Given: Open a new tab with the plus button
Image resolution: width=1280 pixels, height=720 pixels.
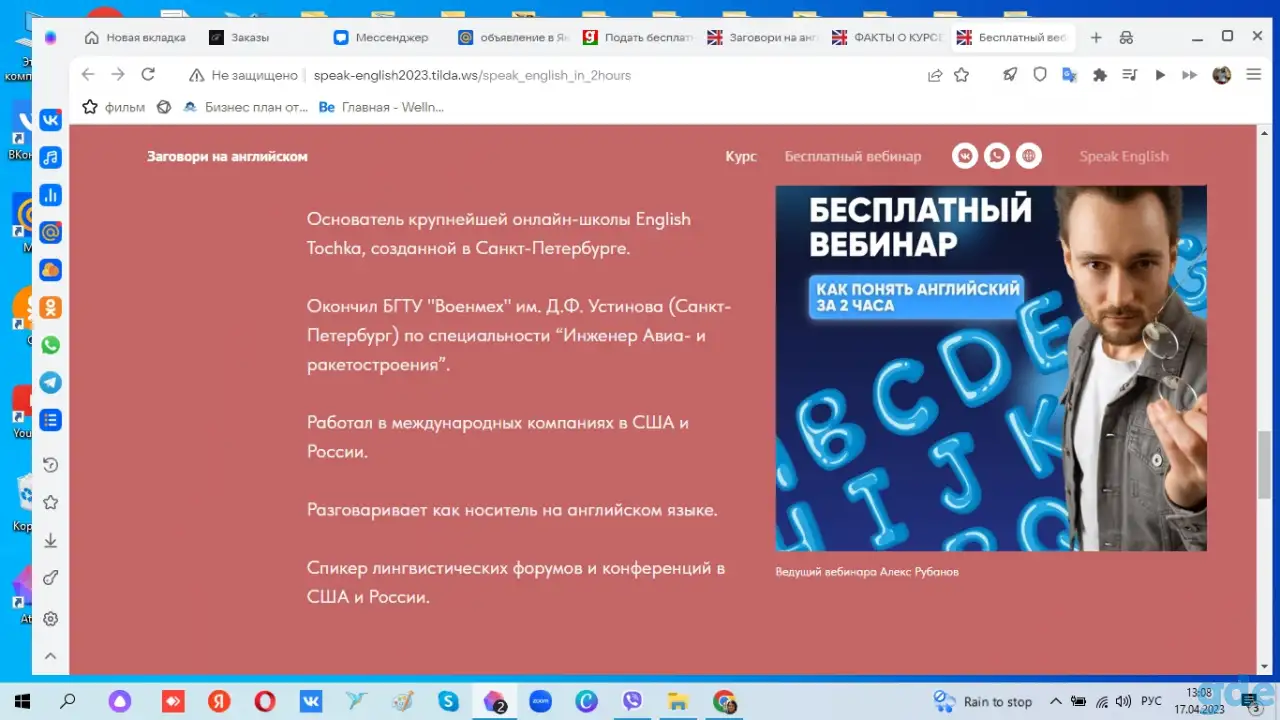Looking at the screenshot, I should pyautogui.click(x=1096, y=37).
